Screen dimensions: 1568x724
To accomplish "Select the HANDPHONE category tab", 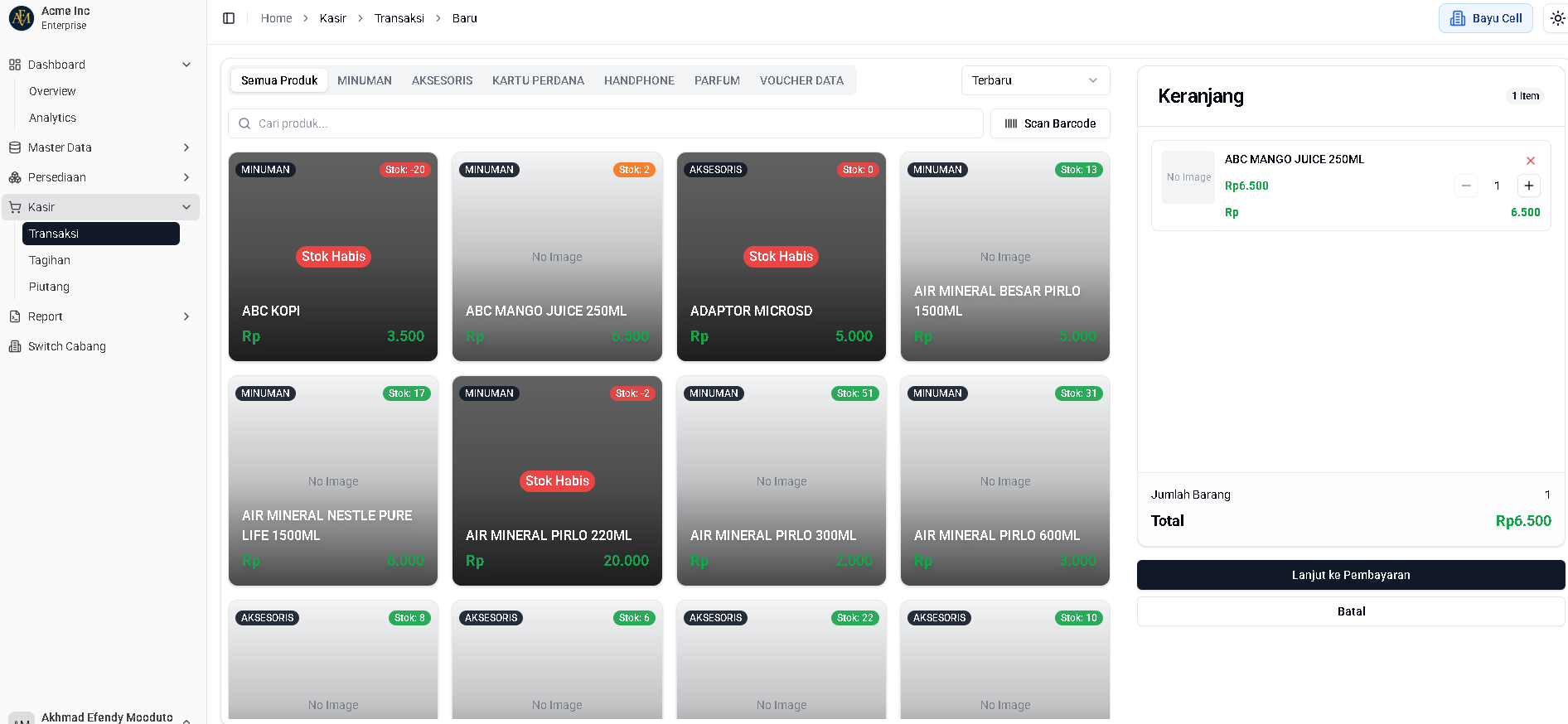I will pyautogui.click(x=639, y=80).
